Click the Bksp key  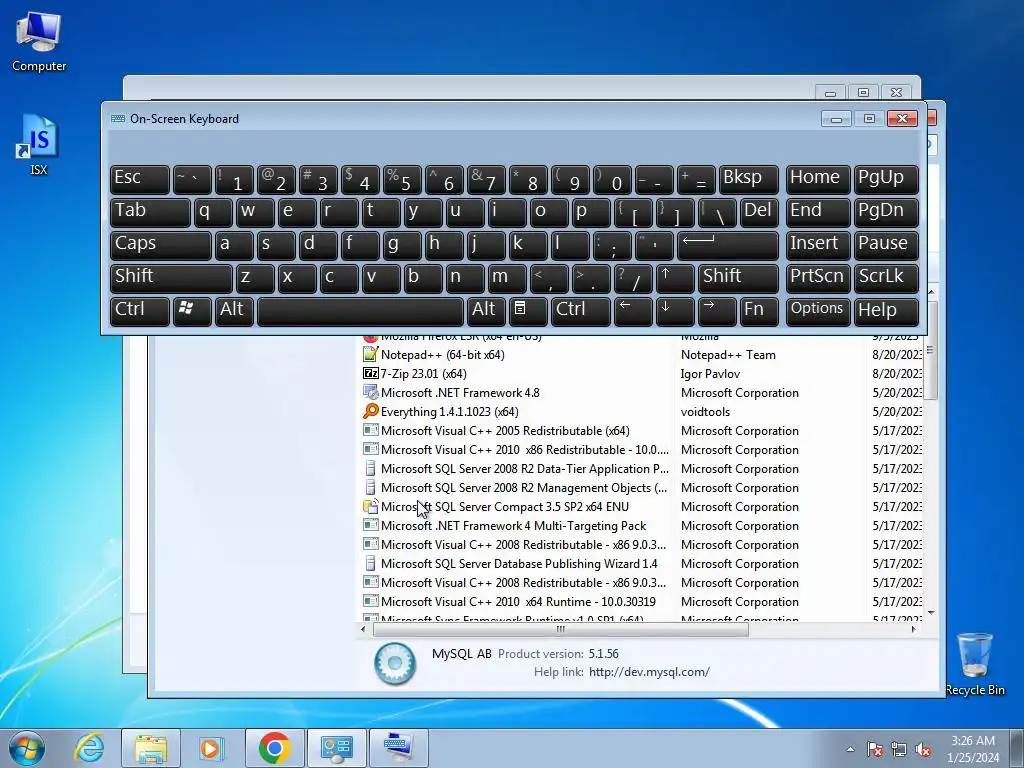748,179
